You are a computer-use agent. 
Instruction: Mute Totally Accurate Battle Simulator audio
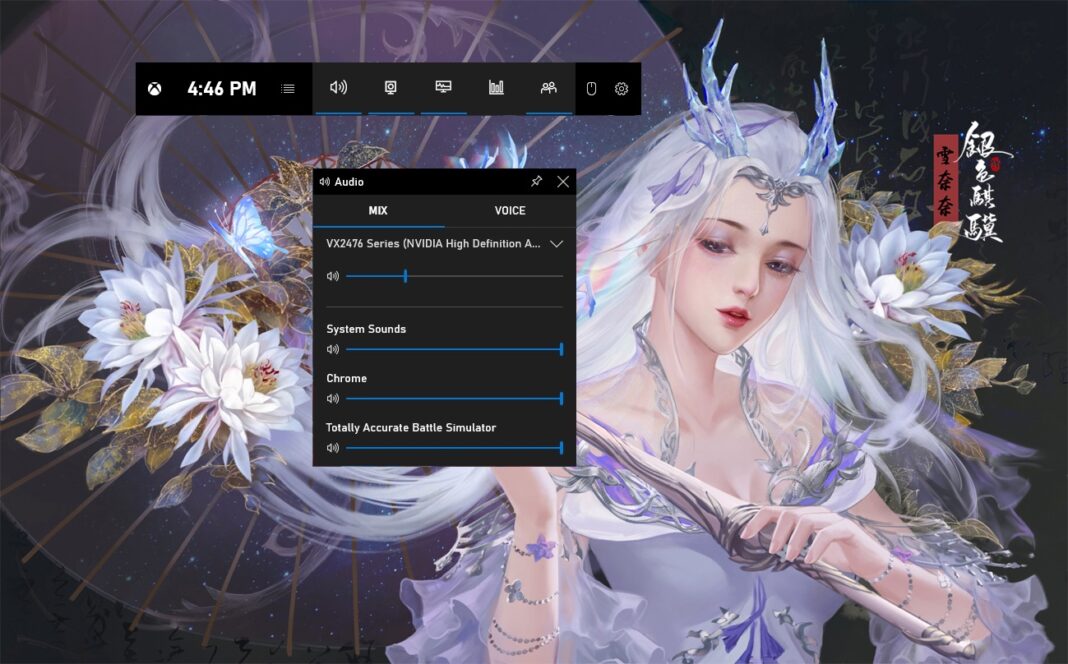[333, 448]
